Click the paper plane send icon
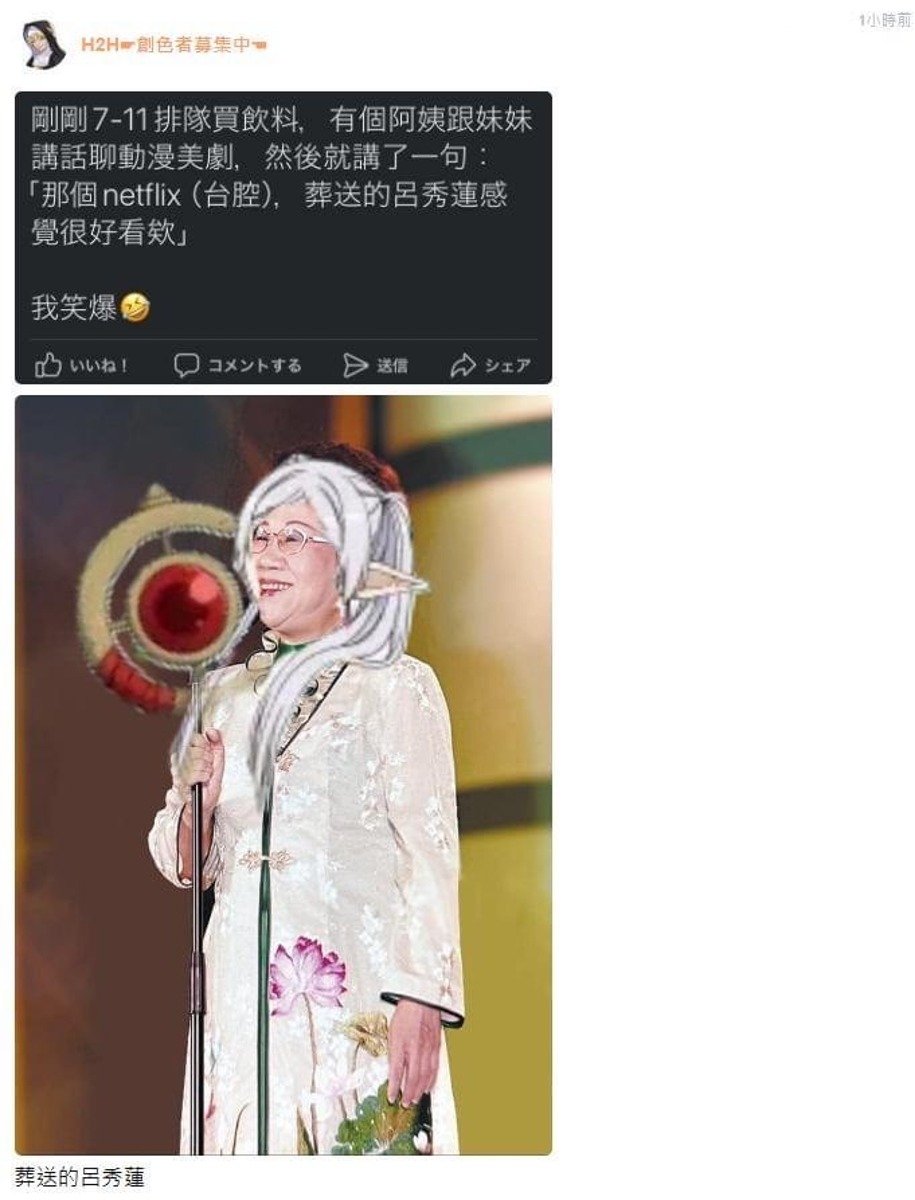This screenshot has height=1200, width=915. (355, 366)
